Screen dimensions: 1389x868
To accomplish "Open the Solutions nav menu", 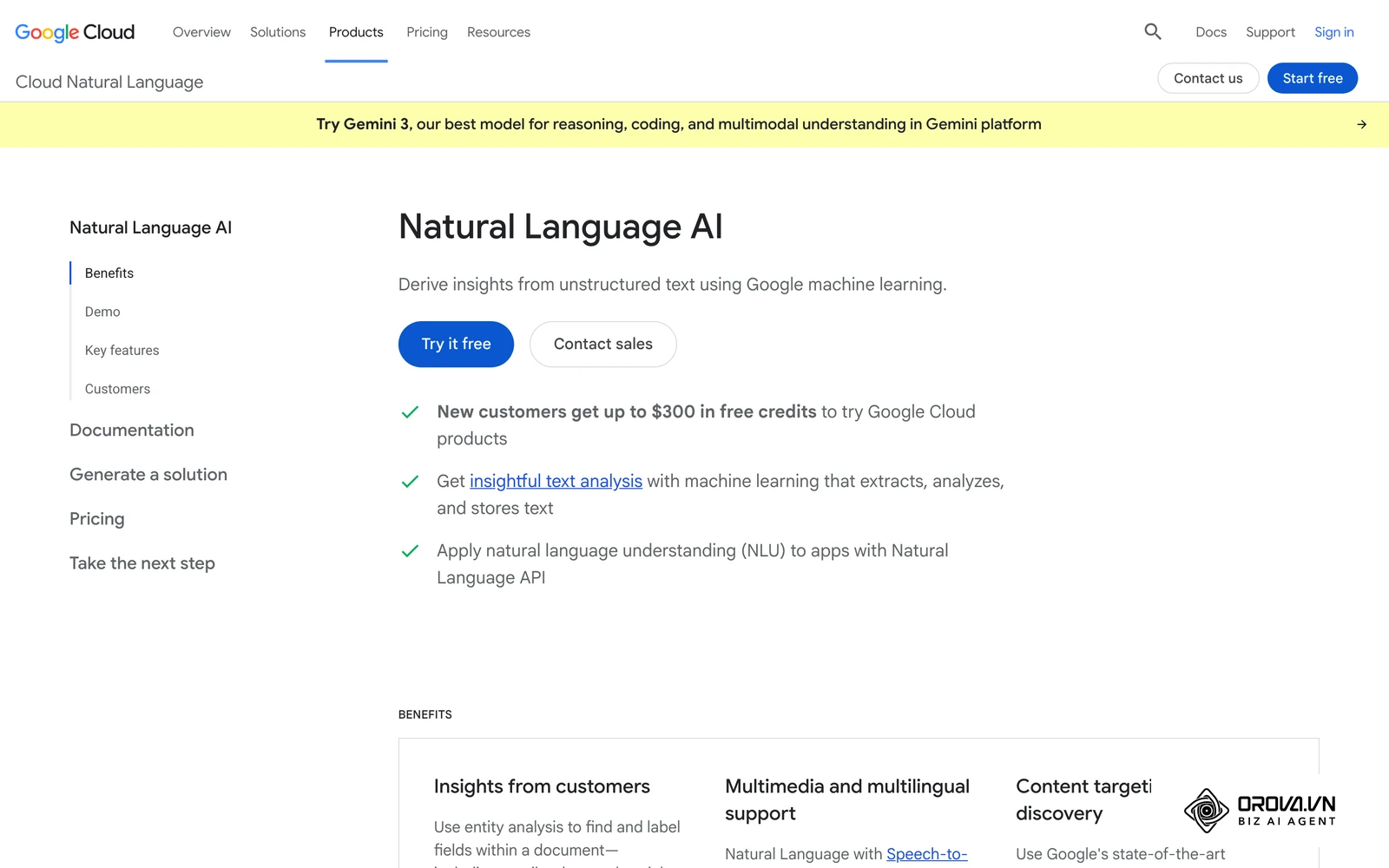I will point(278,32).
